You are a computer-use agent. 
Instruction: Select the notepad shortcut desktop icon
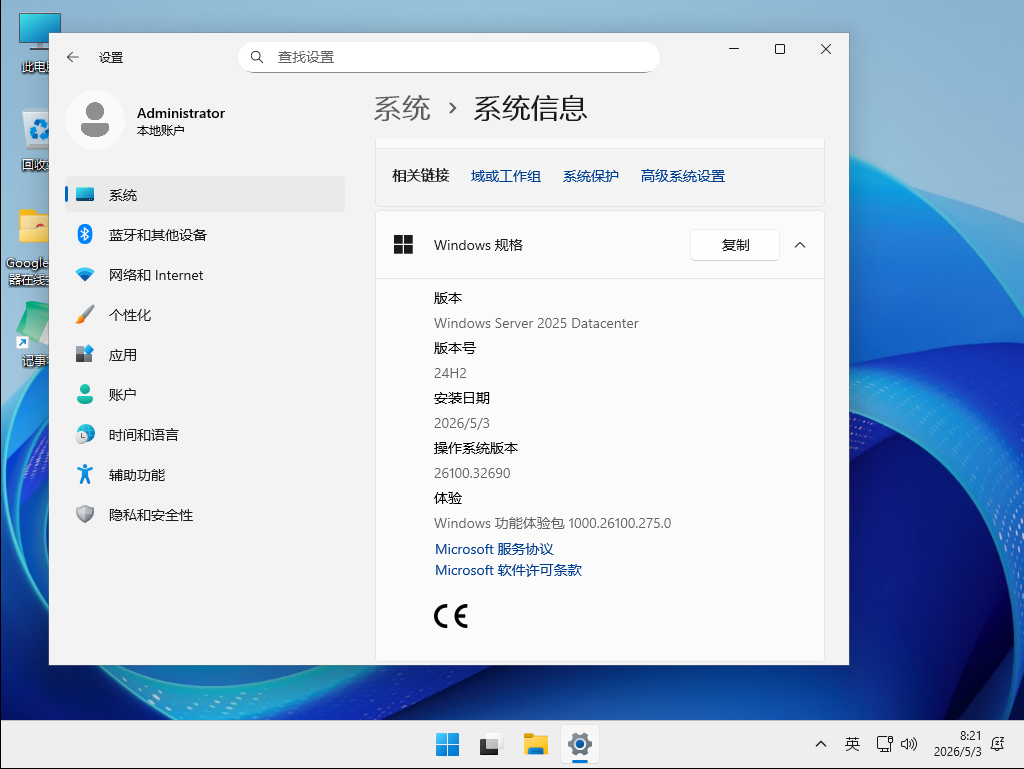click(x=33, y=333)
